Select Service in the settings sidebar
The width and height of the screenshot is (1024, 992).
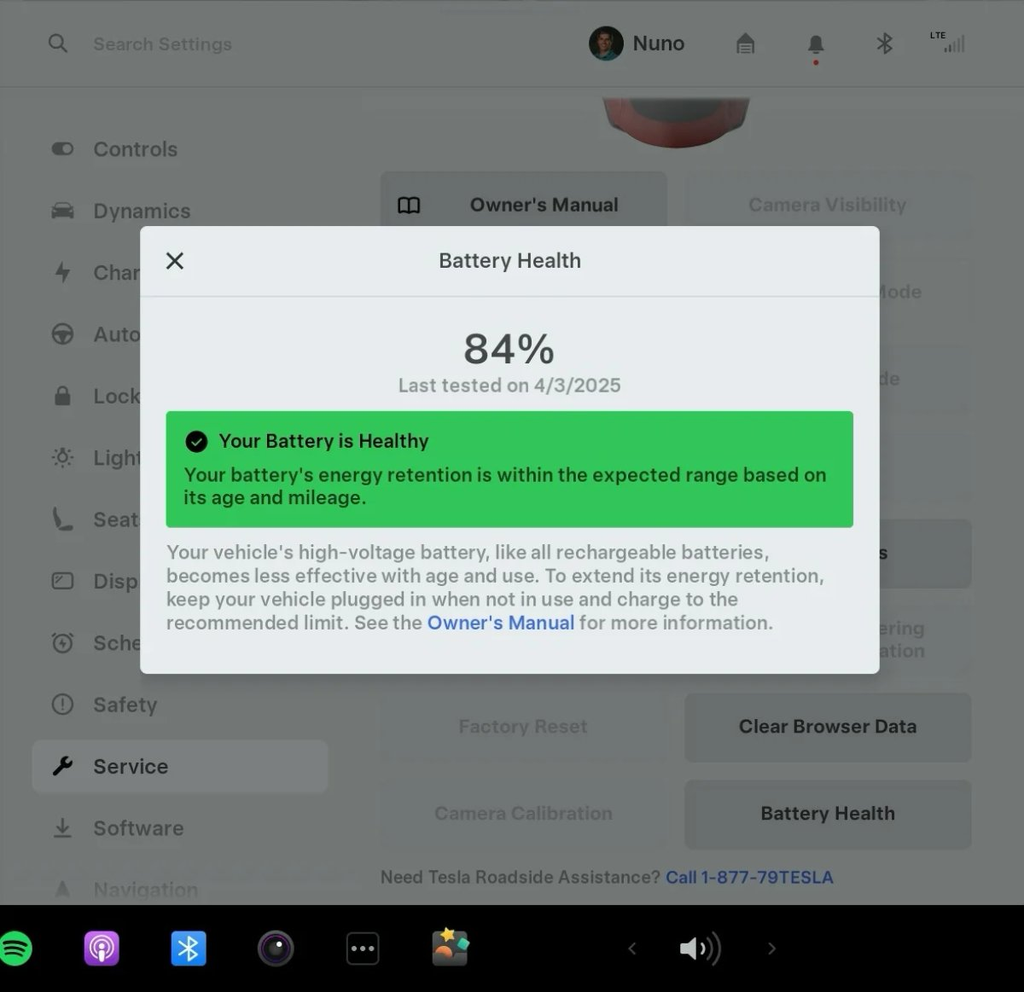tap(130, 766)
